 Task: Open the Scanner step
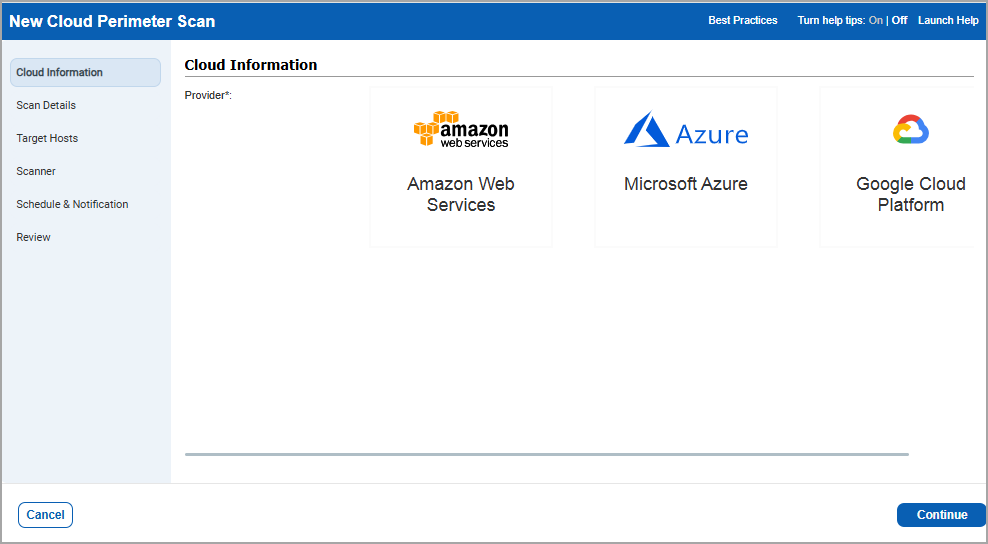[36, 171]
